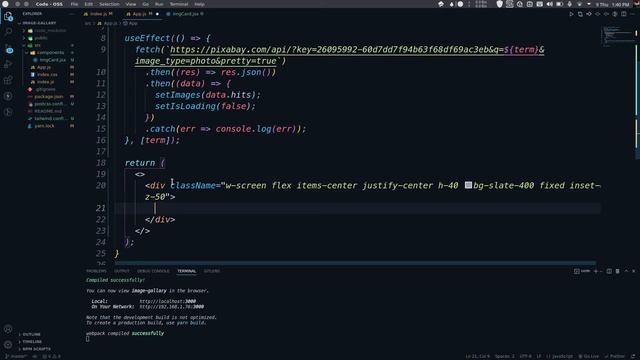Open the File menu
This screenshot has width=640, height=360.
(74, 4)
